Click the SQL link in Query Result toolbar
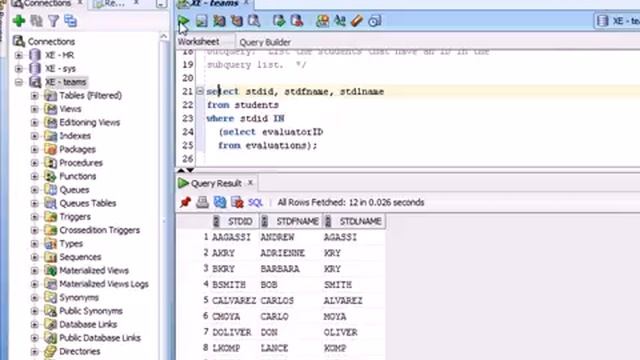The image size is (640, 360). tap(255, 202)
